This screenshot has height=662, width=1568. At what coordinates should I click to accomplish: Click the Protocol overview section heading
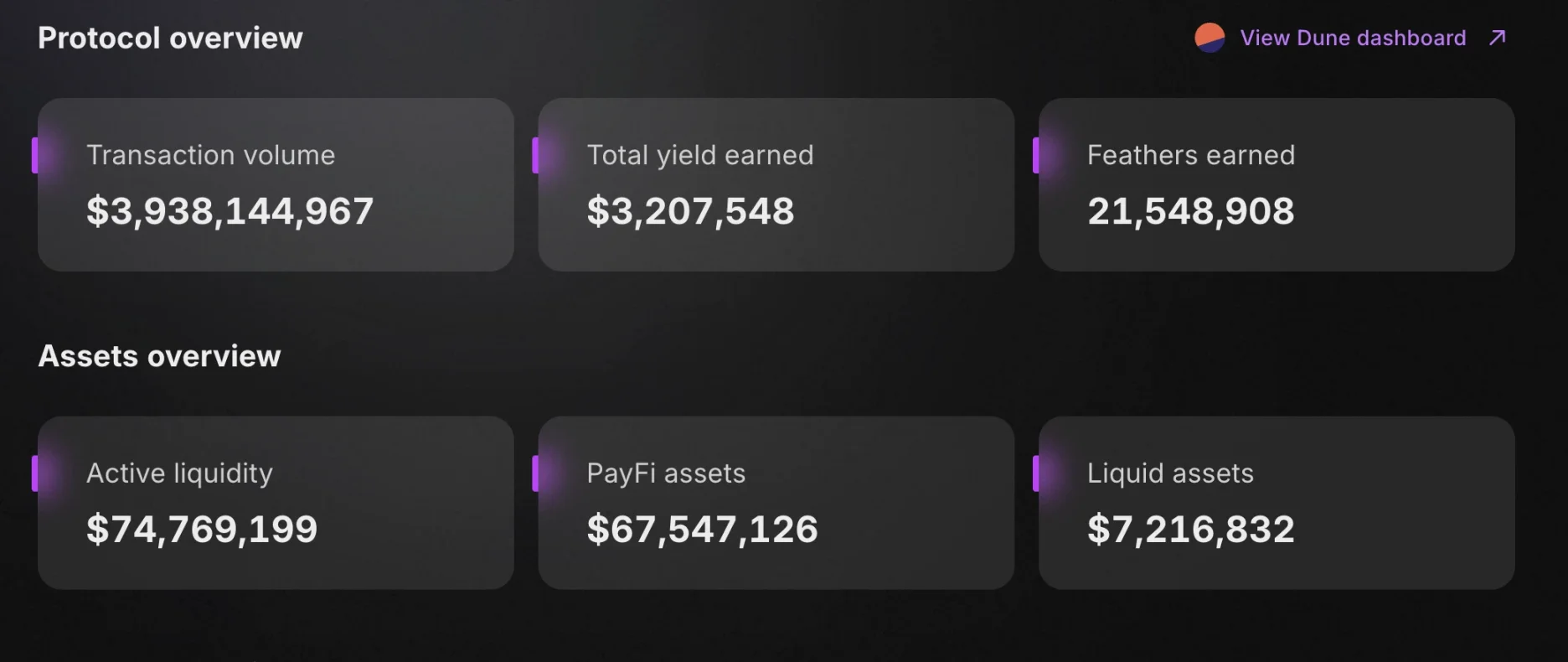[170, 37]
